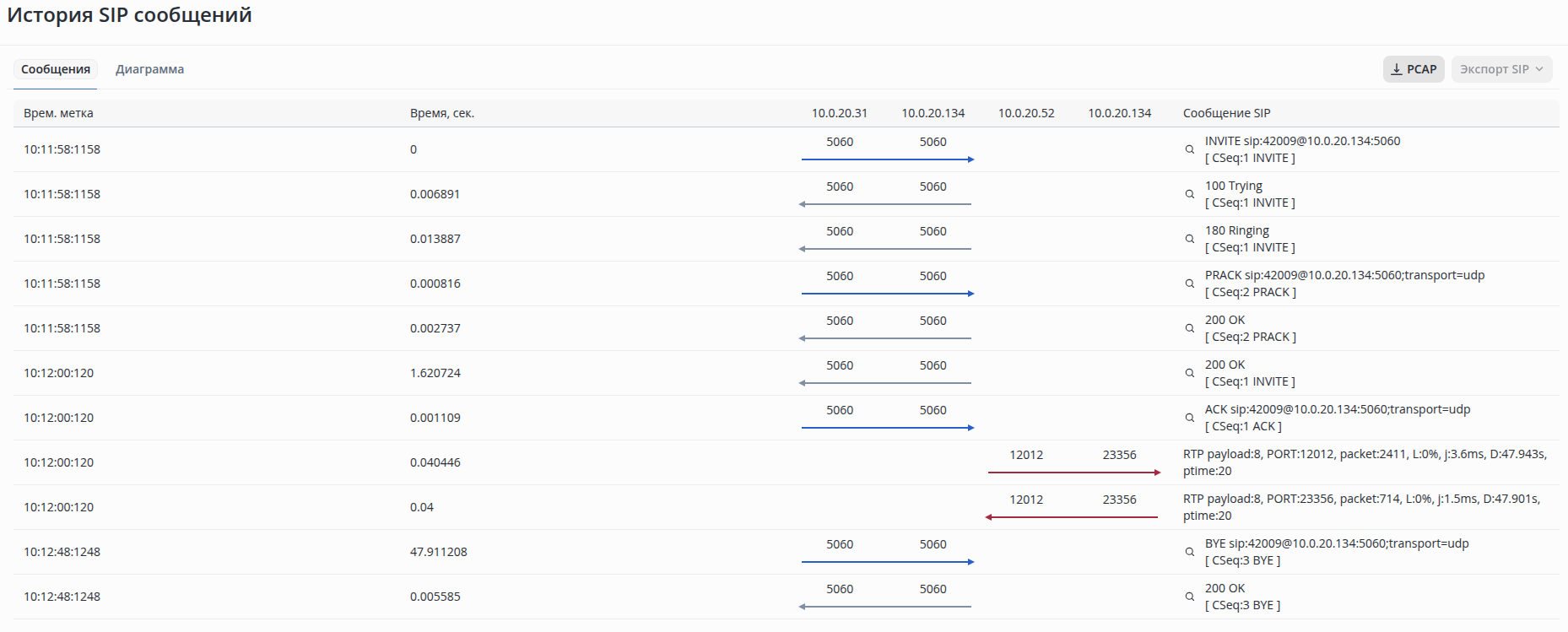The height and width of the screenshot is (632, 1568).
Task: Click the RTP PORT:23356 stream description
Action: (x=1360, y=507)
